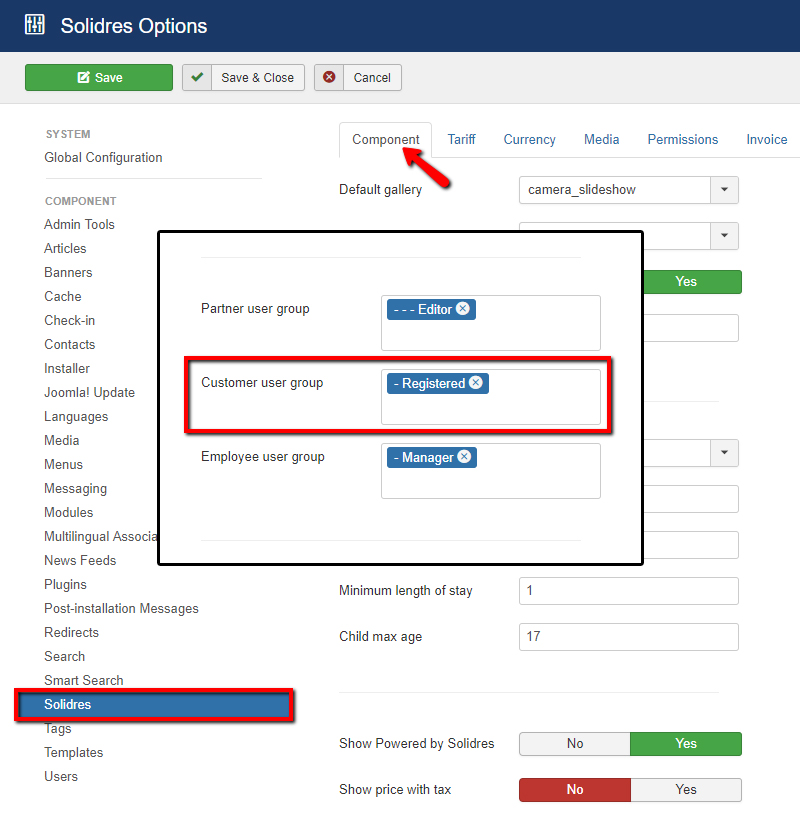Open the dropdown above Minimum length of stay
The height and width of the screenshot is (815, 800).
724,453
